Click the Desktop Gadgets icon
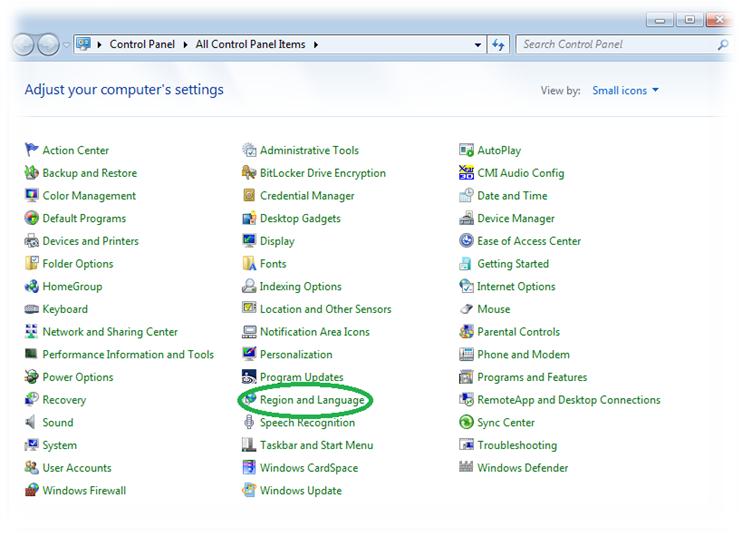741x536 pixels. [x=249, y=218]
